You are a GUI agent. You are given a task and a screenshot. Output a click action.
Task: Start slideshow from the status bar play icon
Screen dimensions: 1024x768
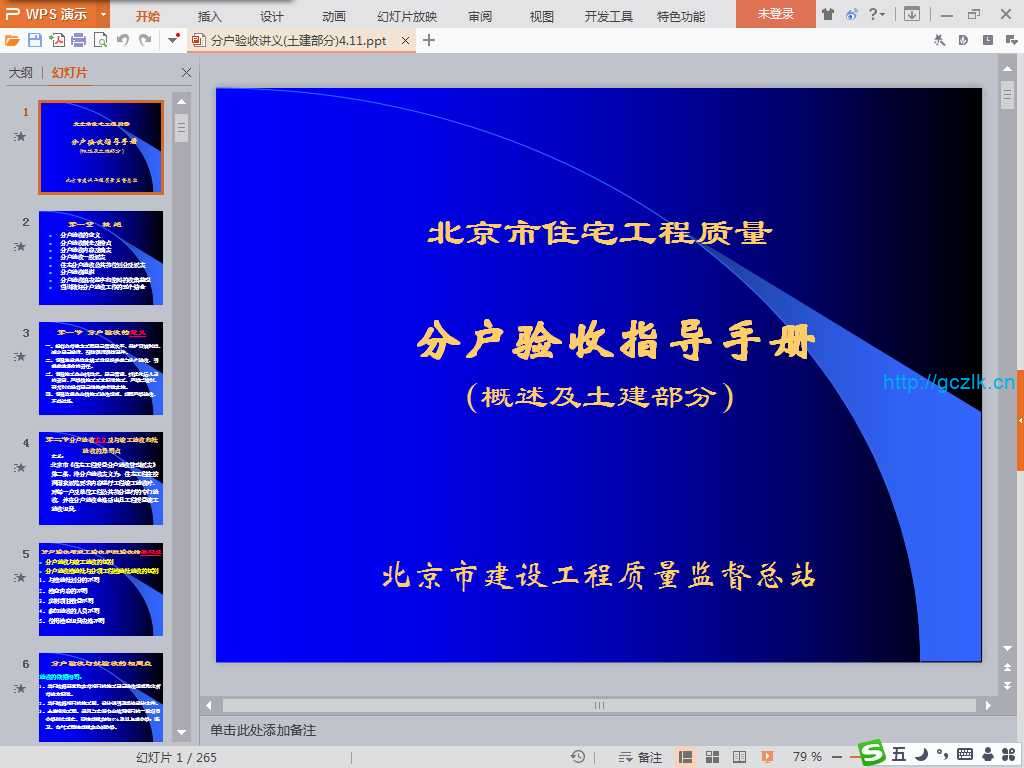tap(767, 757)
